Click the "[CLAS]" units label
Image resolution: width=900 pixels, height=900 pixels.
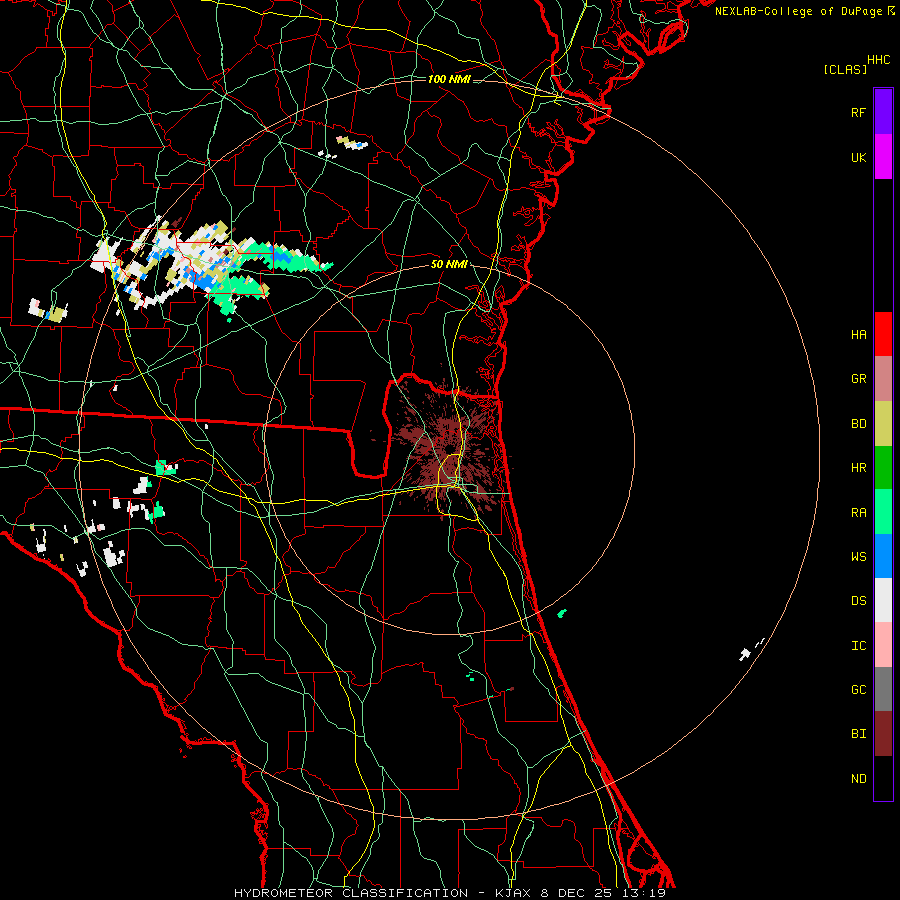coord(845,69)
